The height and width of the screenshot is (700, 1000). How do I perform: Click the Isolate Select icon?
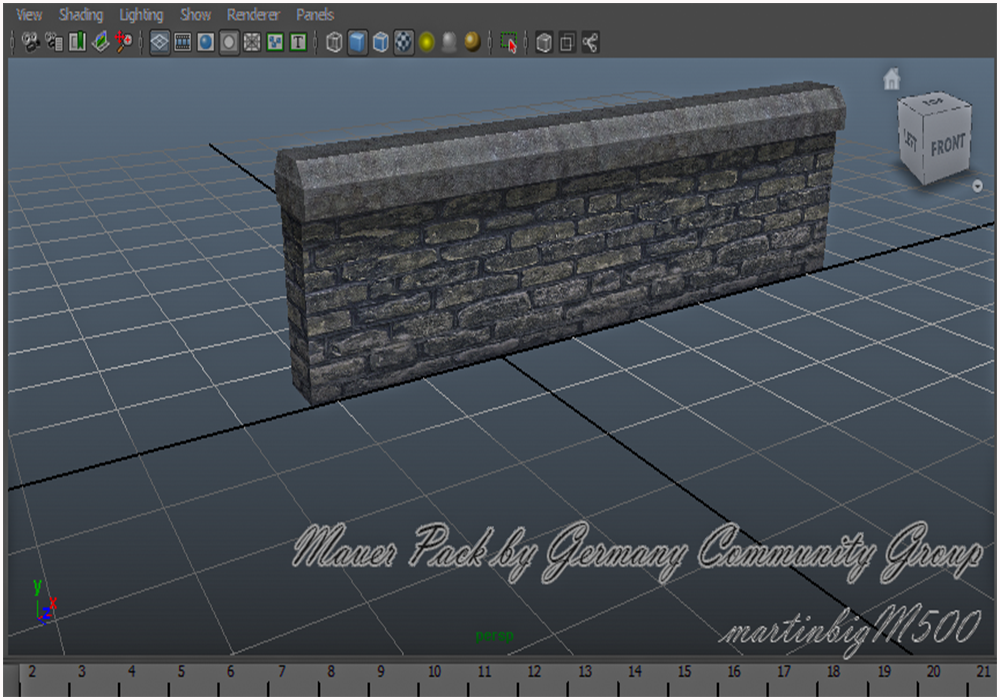(509, 43)
